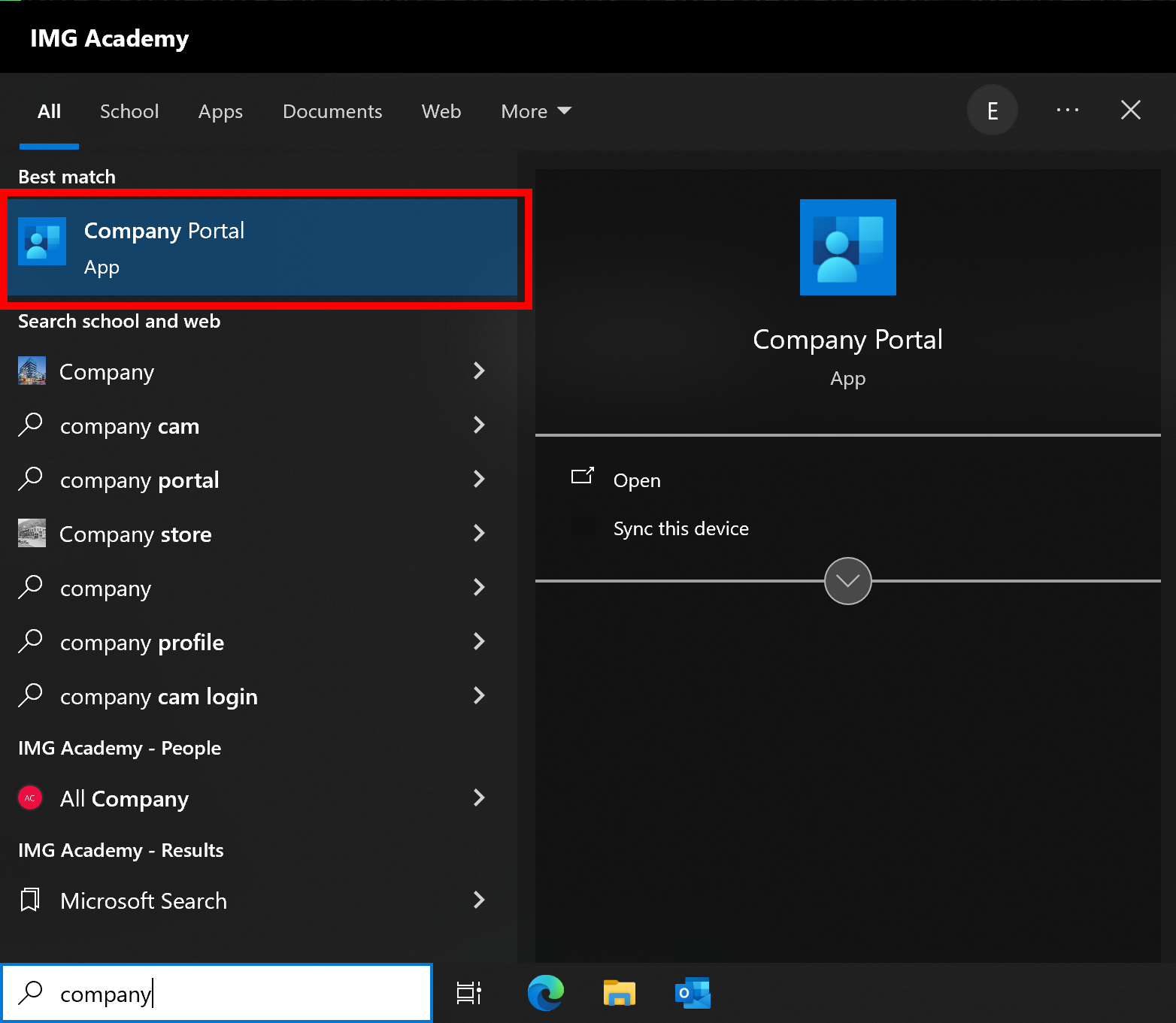This screenshot has height=1023, width=1176.
Task: Click Sync this device
Action: 681,528
